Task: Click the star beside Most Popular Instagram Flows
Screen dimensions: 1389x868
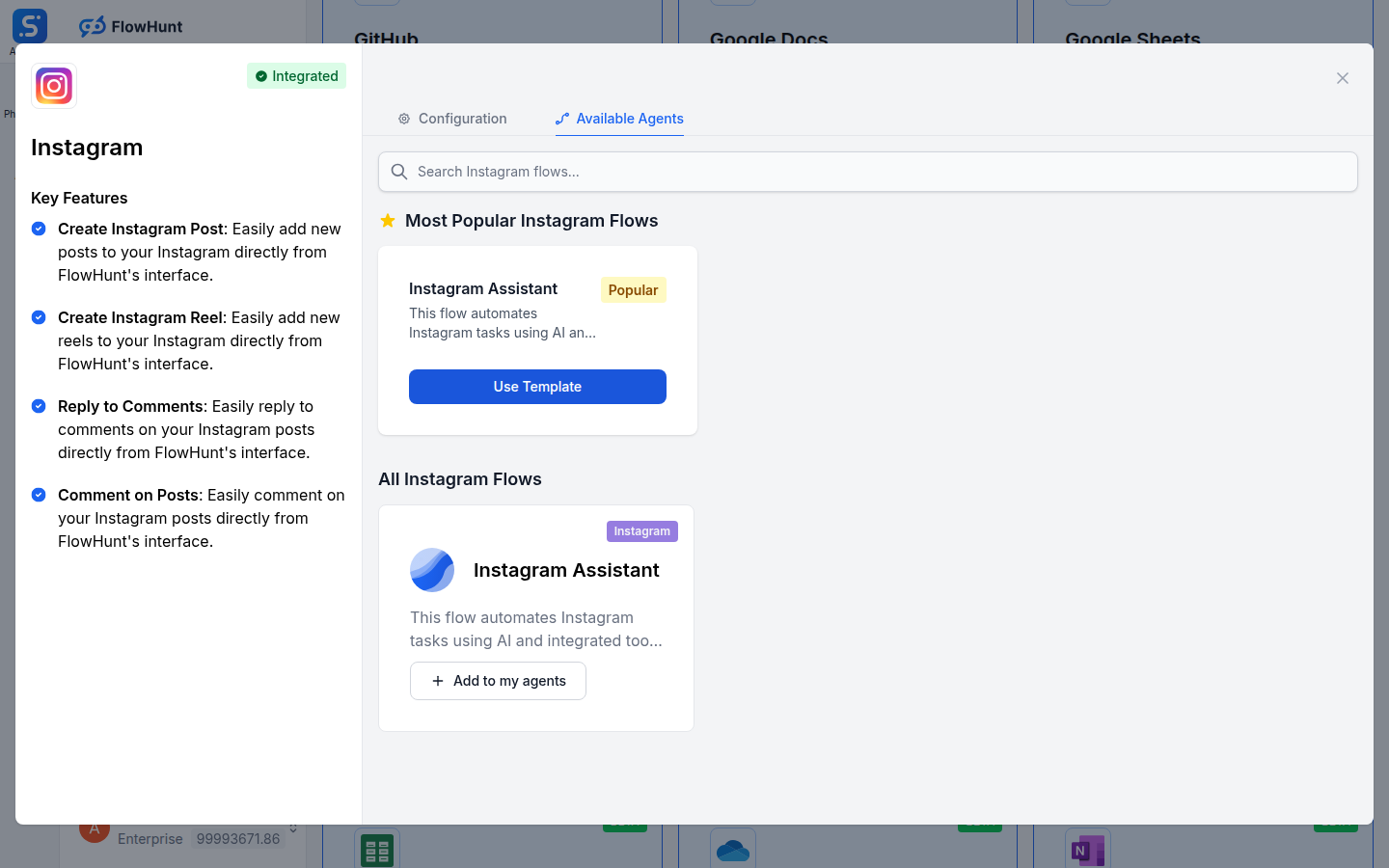Action: (388, 220)
